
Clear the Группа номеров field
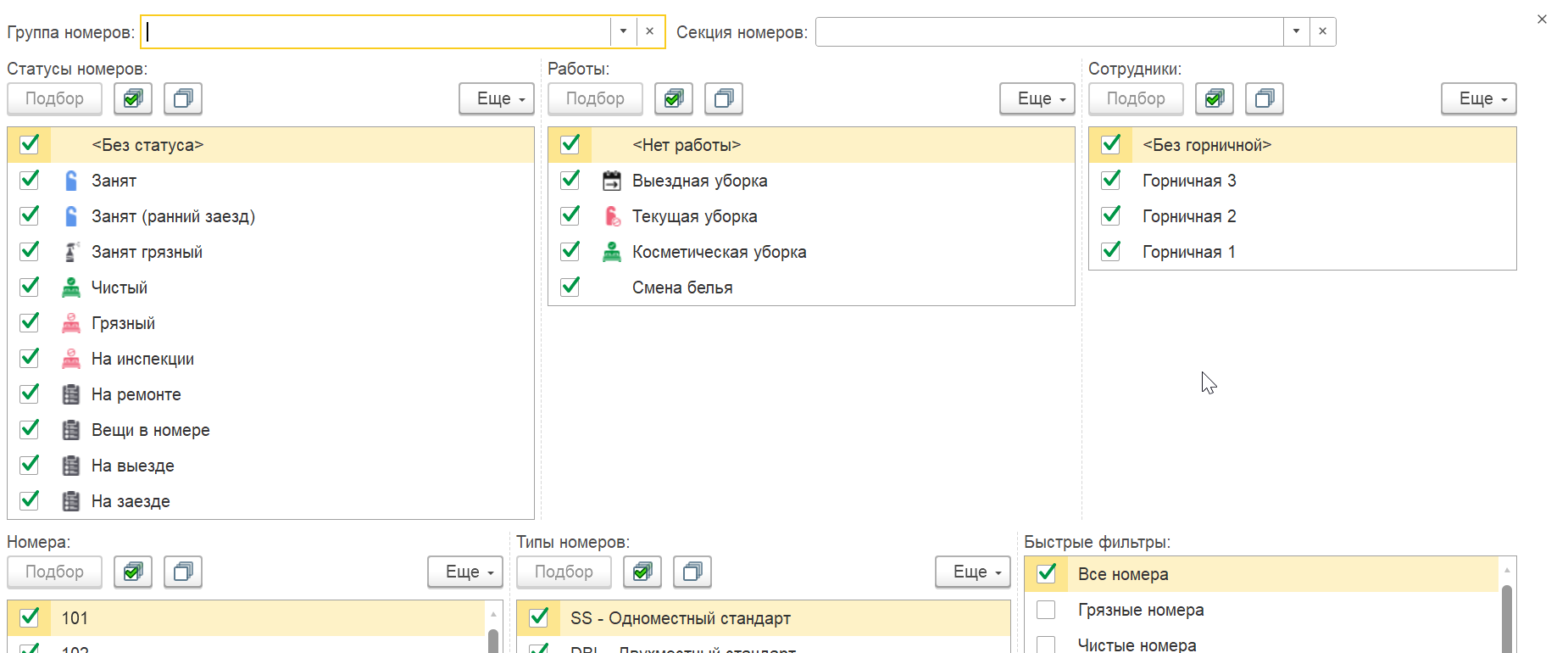pyautogui.click(x=650, y=31)
